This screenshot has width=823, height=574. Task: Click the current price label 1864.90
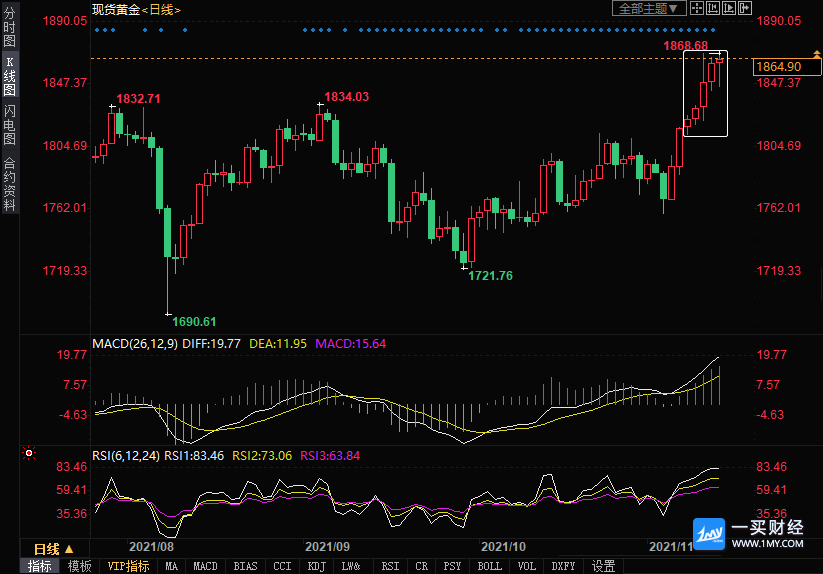pyautogui.click(x=786, y=67)
